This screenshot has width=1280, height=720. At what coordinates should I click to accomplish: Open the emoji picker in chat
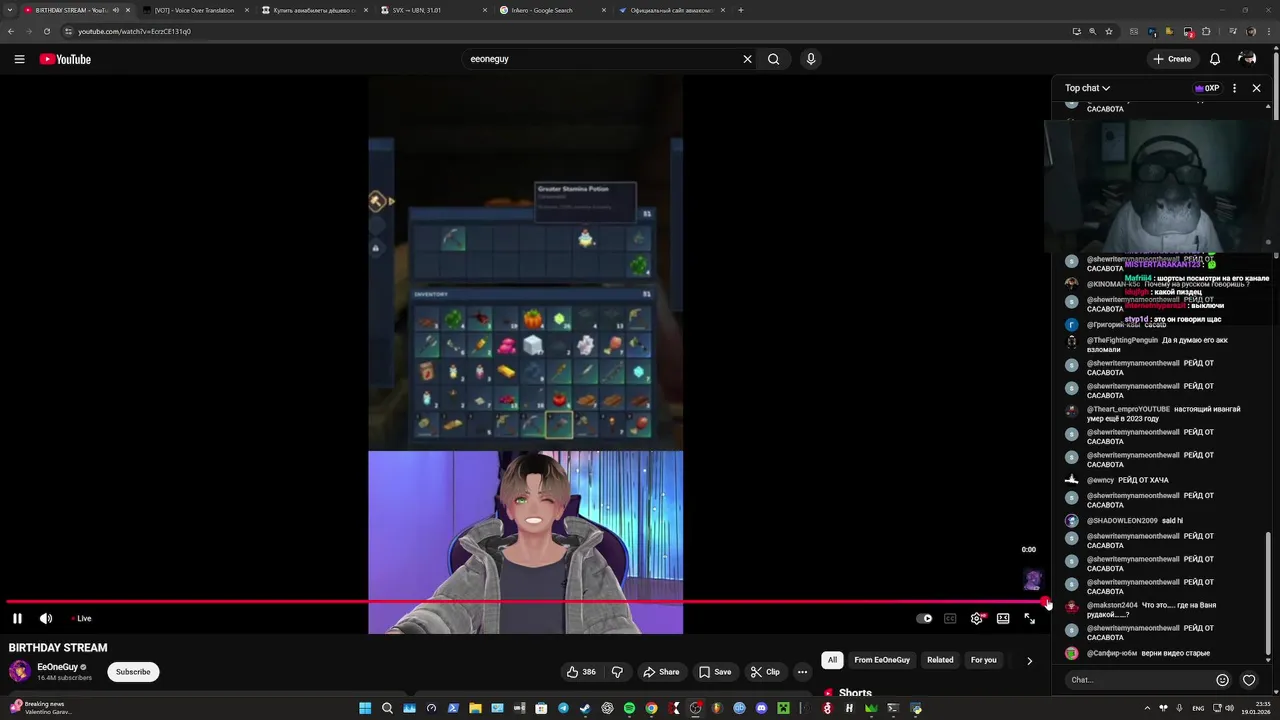pos(1222,680)
